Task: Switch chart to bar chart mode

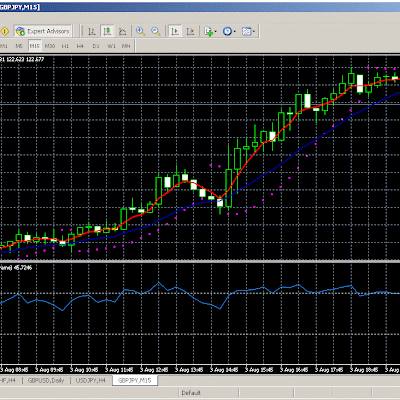Action: pyautogui.click(x=92, y=31)
